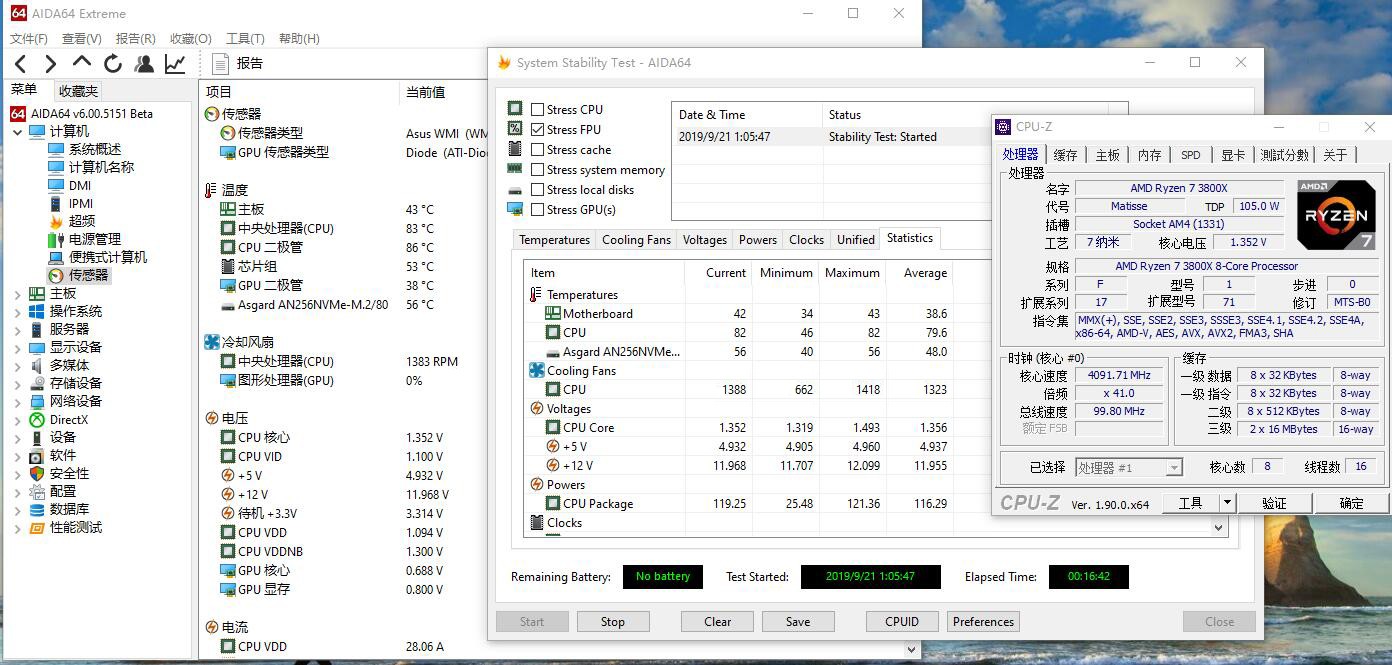Switch to the Cooling Fans tab
The image size is (1392, 665).
[x=636, y=240]
